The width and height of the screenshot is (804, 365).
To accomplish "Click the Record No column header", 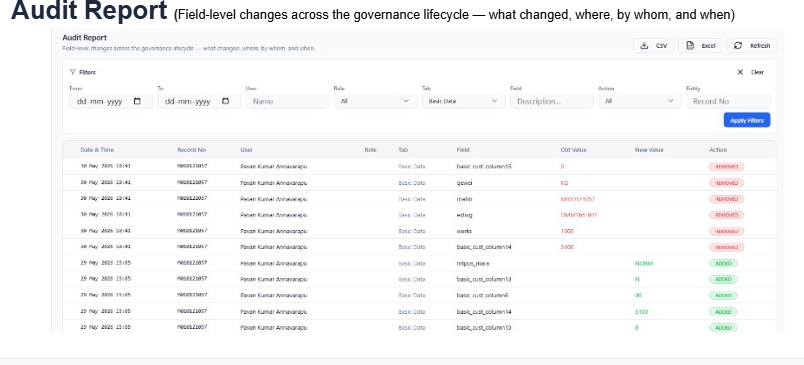I will [x=191, y=150].
